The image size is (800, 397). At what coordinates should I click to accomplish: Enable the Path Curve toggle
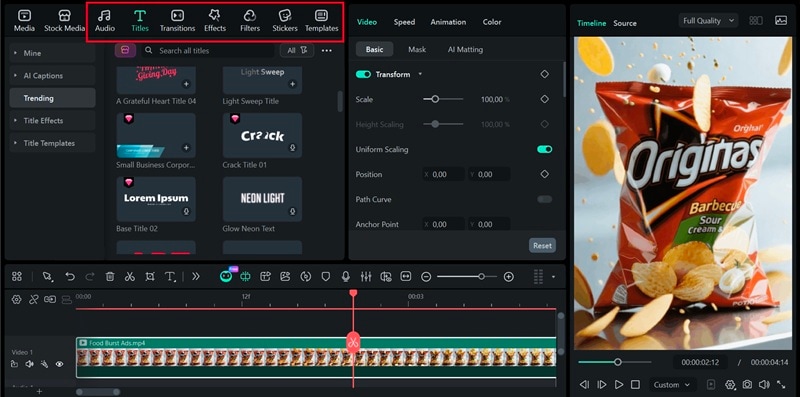544,199
